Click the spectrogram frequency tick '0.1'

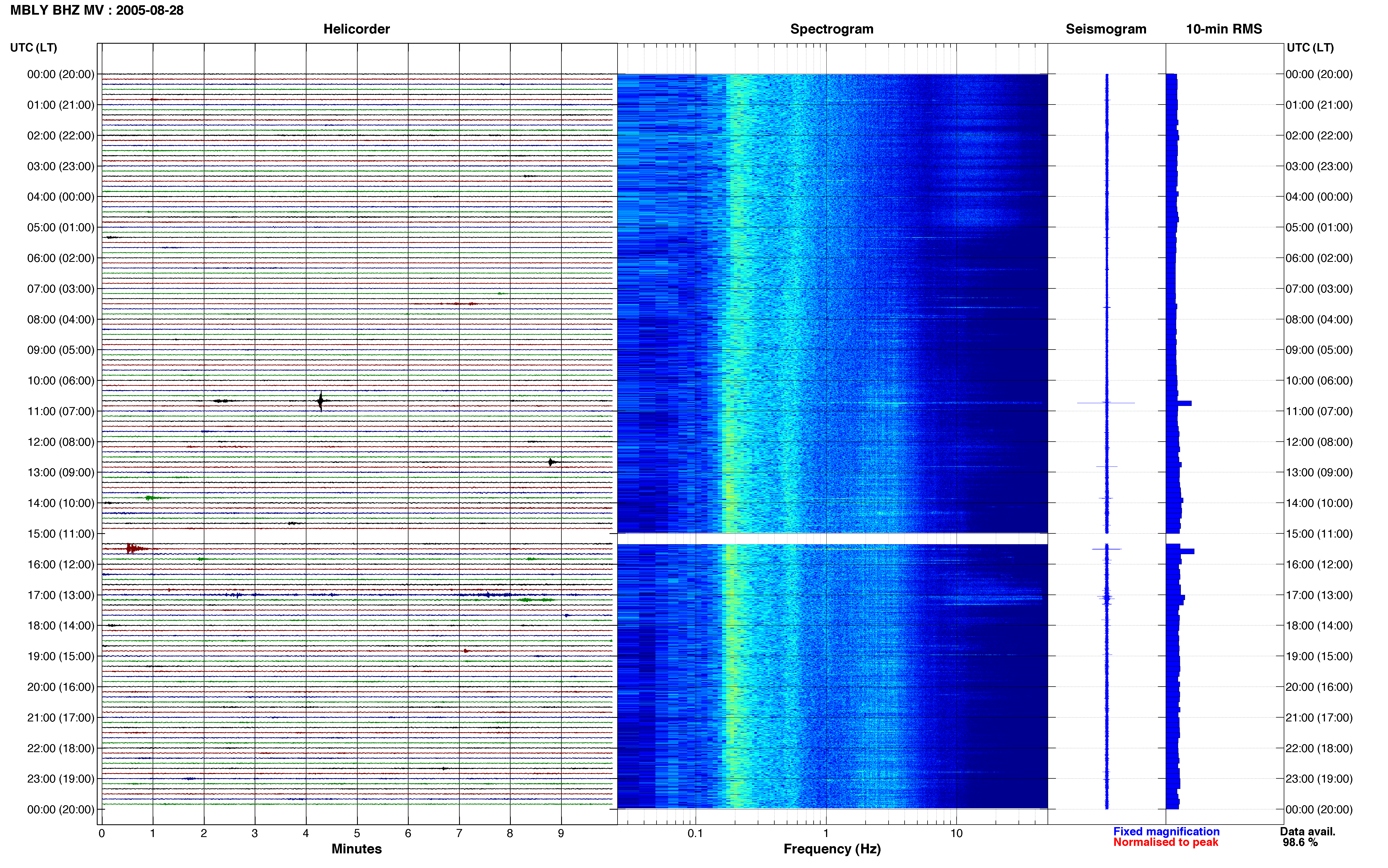click(x=695, y=833)
